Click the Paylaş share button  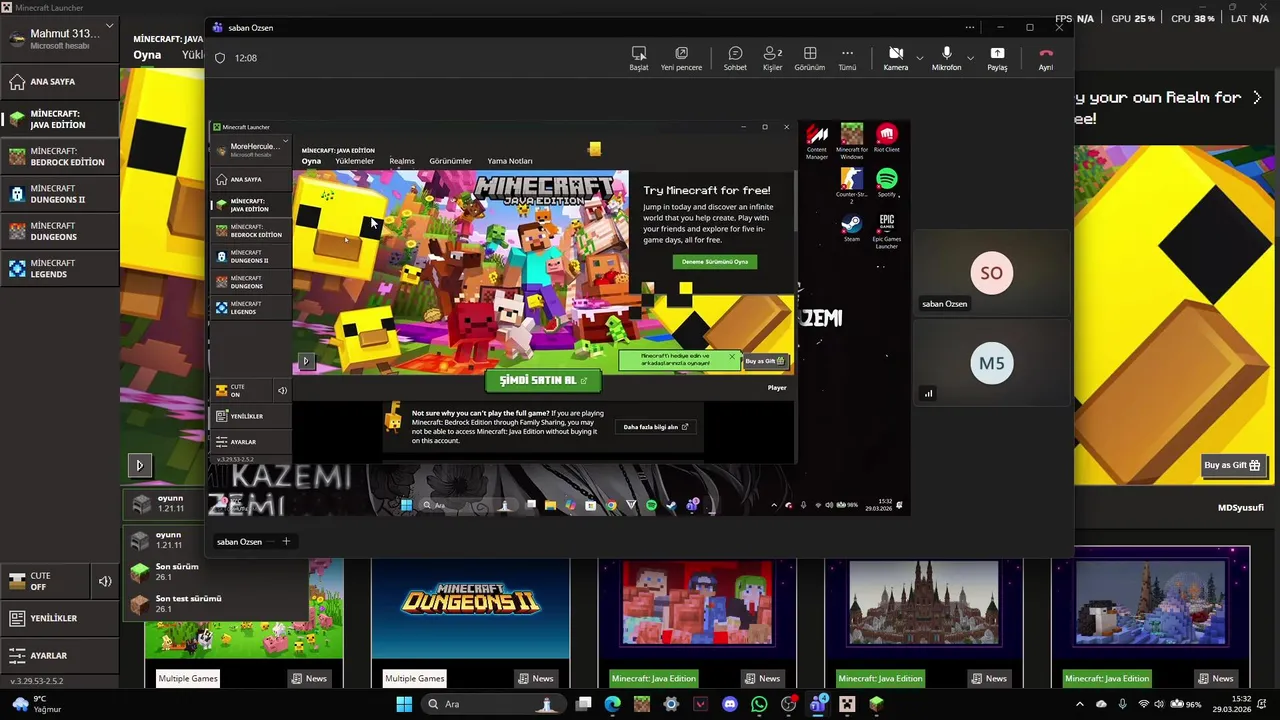(997, 58)
